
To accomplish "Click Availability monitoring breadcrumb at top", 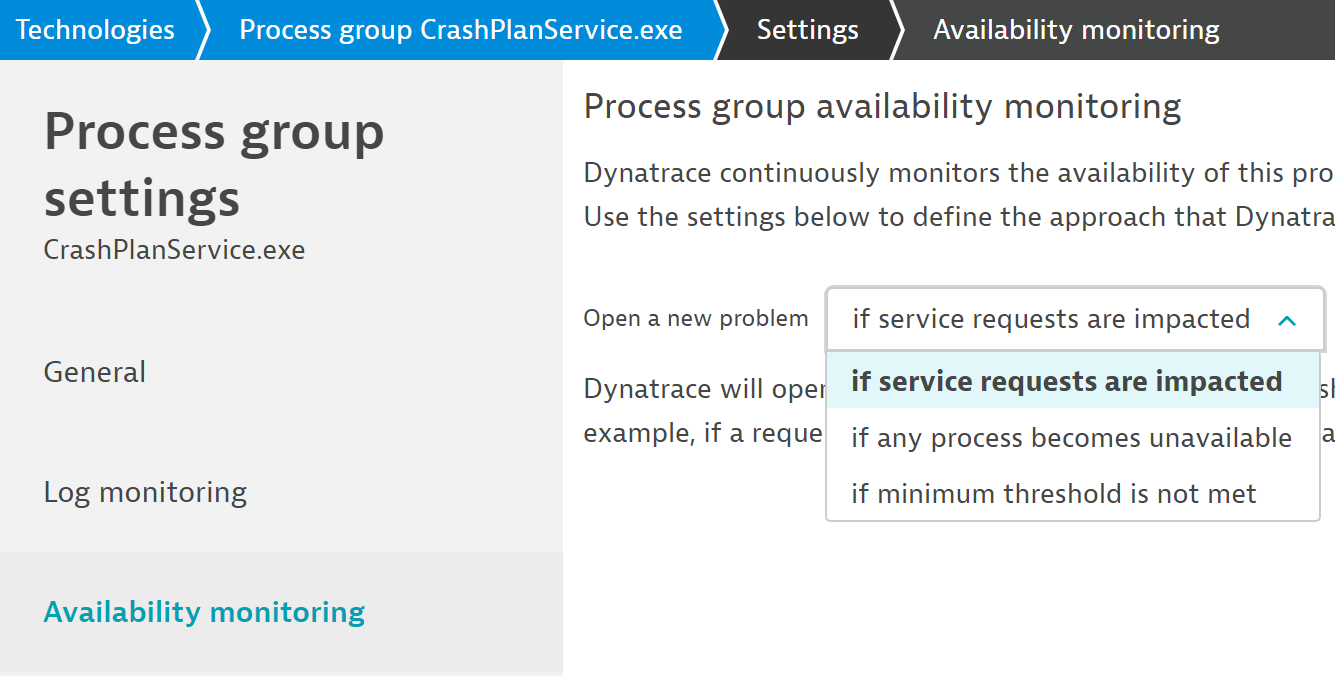I will tap(1076, 30).
